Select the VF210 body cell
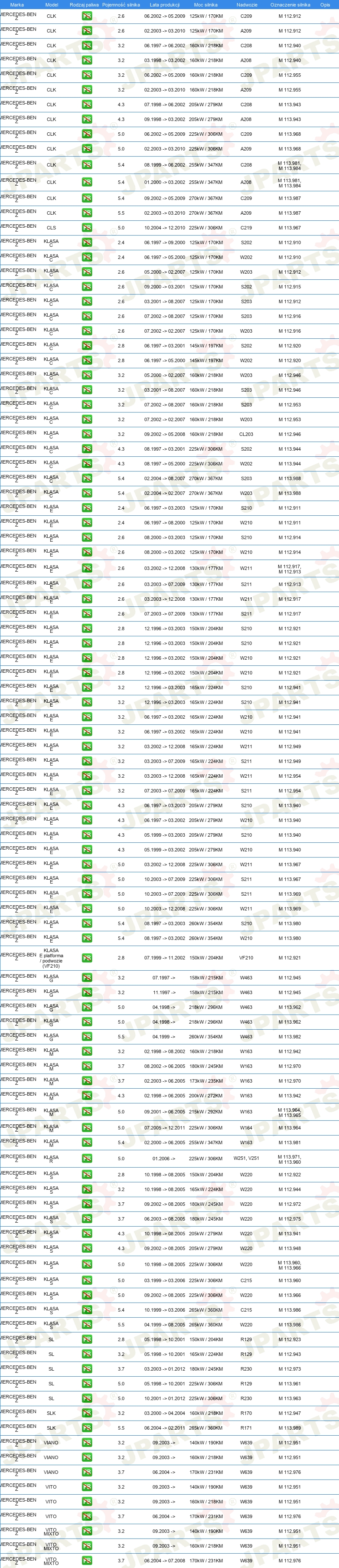The width and height of the screenshot is (339, 1568). [246, 957]
